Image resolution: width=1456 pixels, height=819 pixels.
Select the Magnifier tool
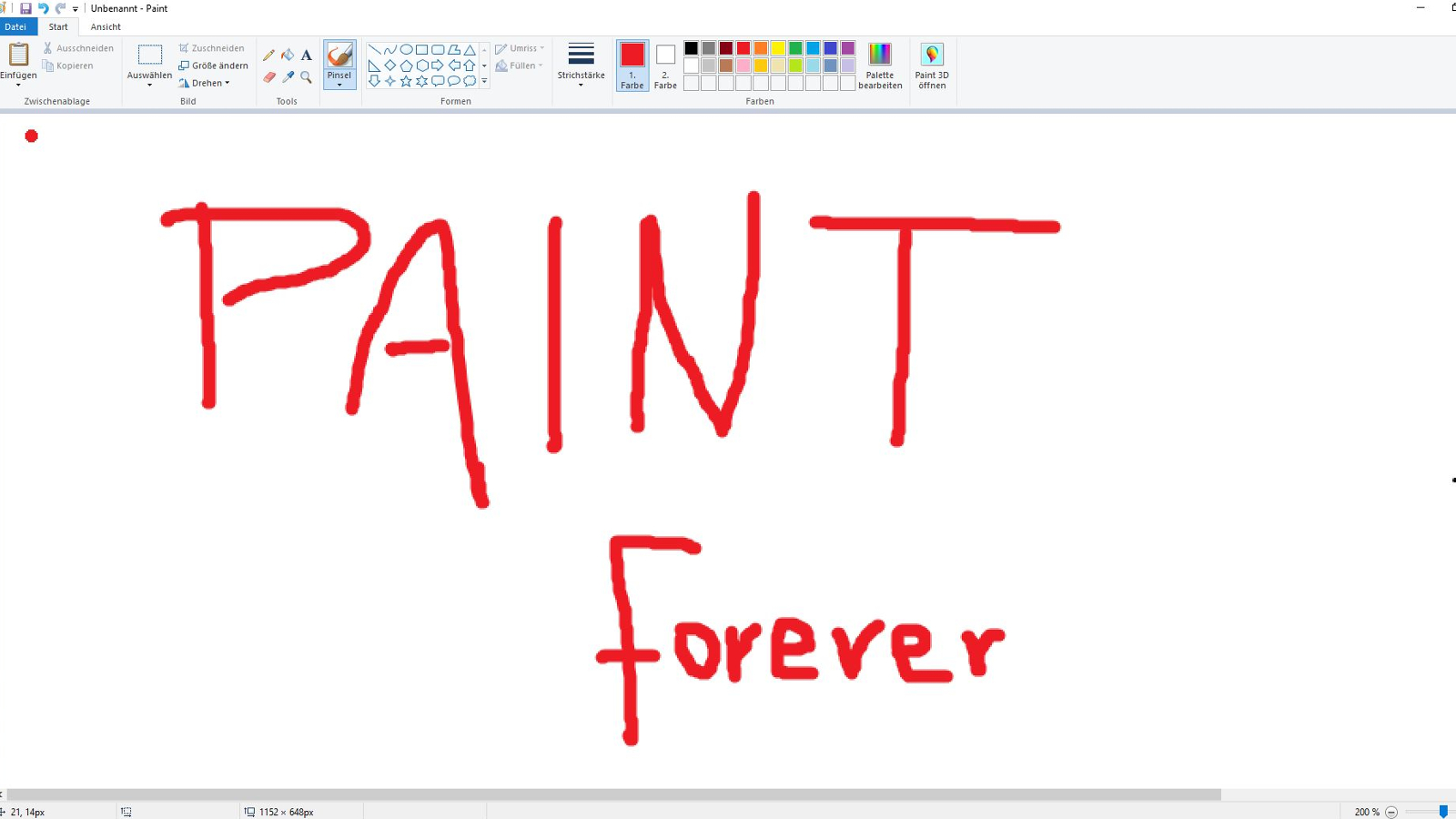click(307, 77)
